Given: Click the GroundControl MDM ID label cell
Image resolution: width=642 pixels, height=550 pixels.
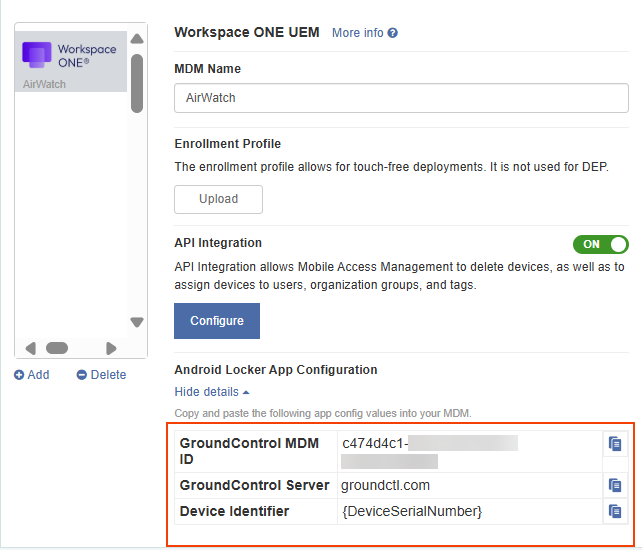Looking at the screenshot, I should click(255, 451).
